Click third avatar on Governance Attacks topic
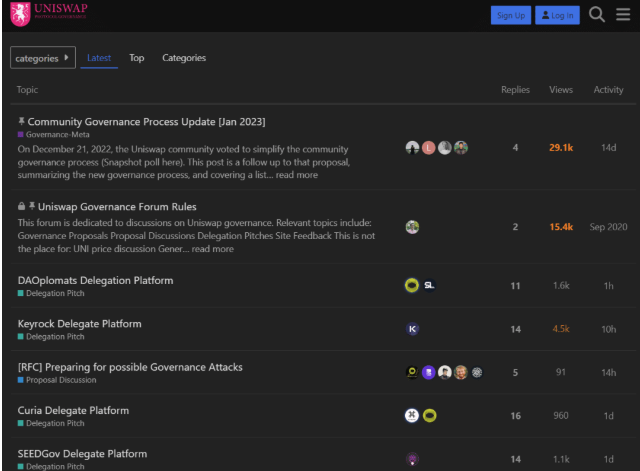The width and height of the screenshot is (640, 471). [444, 372]
